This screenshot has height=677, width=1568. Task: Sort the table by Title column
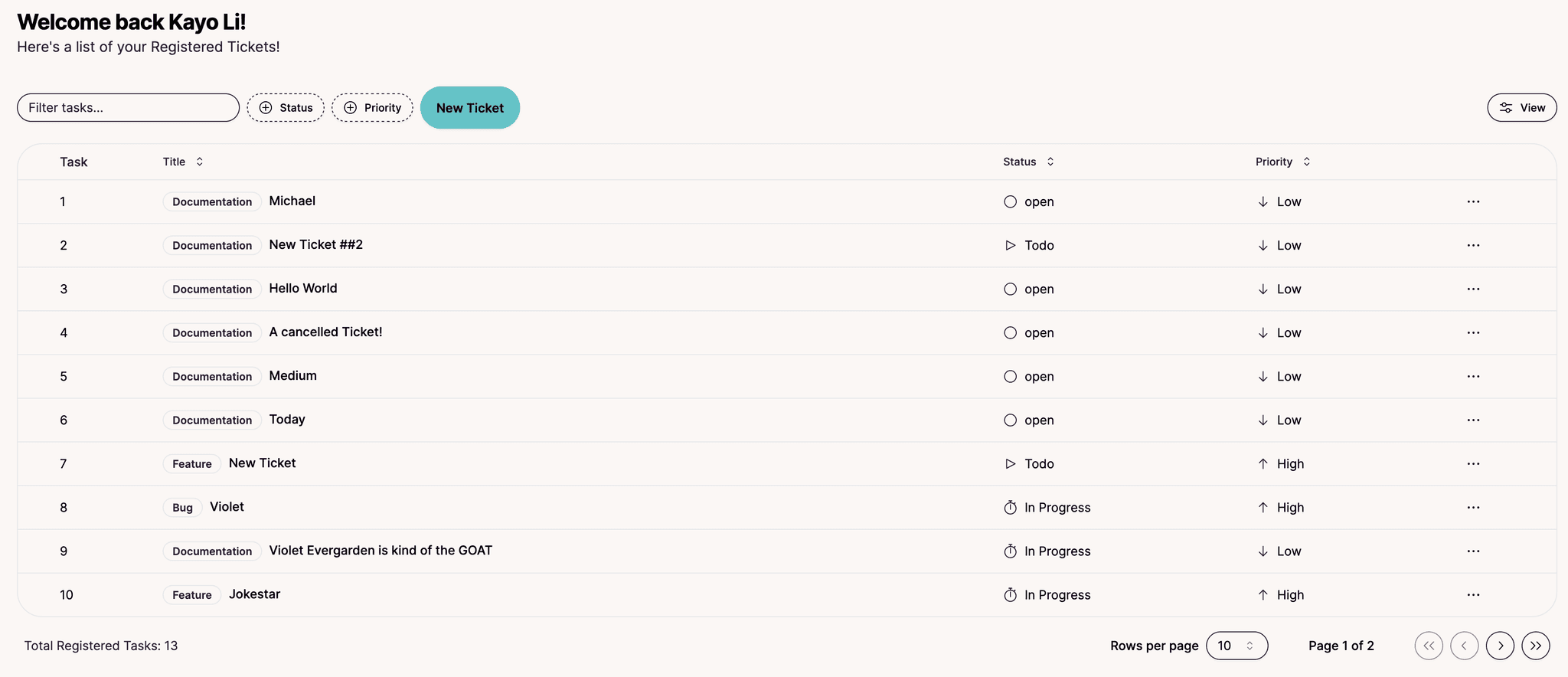tap(183, 162)
